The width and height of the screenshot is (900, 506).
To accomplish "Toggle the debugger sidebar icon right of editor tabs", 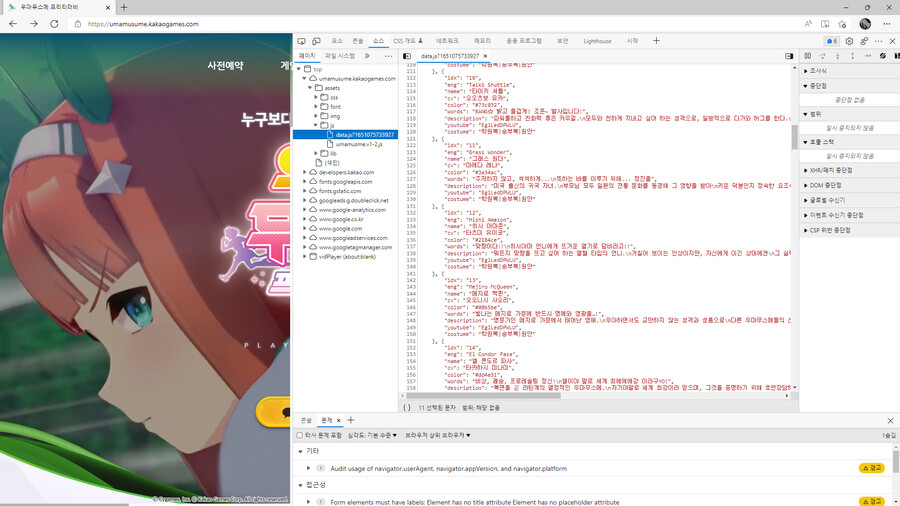I will (x=789, y=56).
